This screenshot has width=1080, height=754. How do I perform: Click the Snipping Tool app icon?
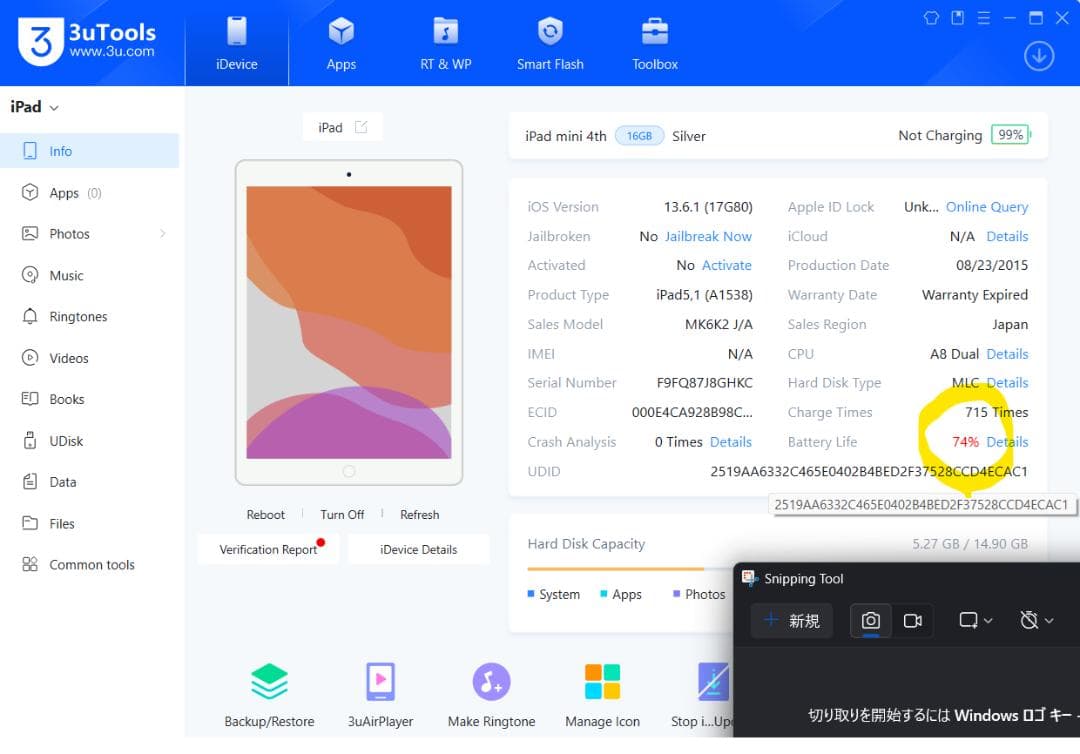(x=749, y=578)
